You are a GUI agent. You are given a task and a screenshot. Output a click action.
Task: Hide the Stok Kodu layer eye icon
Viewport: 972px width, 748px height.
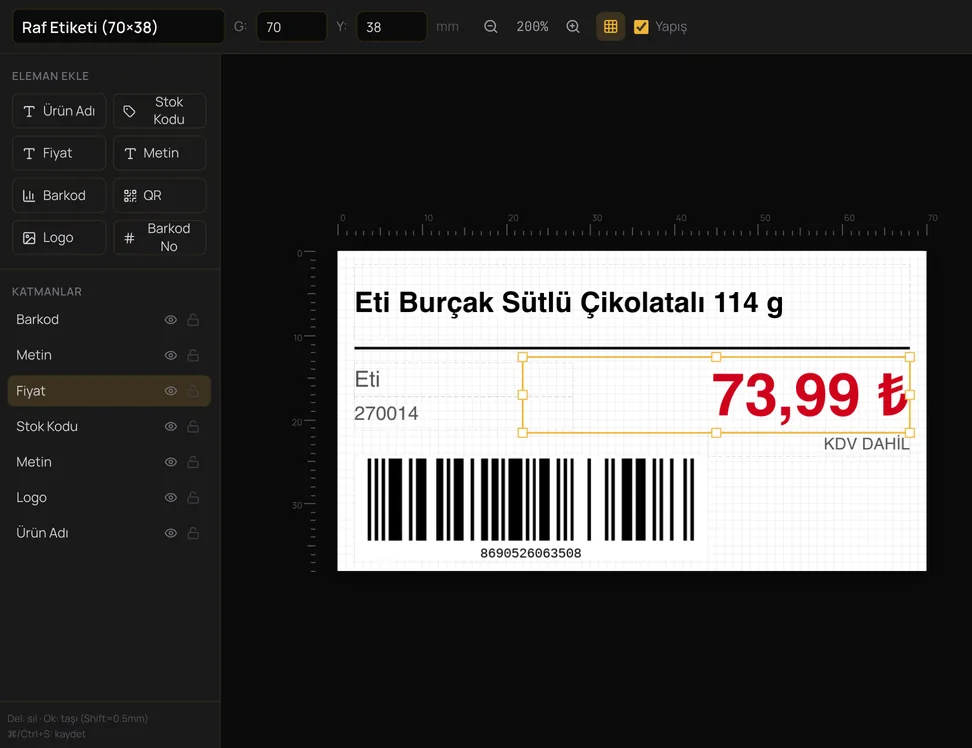pyautogui.click(x=170, y=426)
